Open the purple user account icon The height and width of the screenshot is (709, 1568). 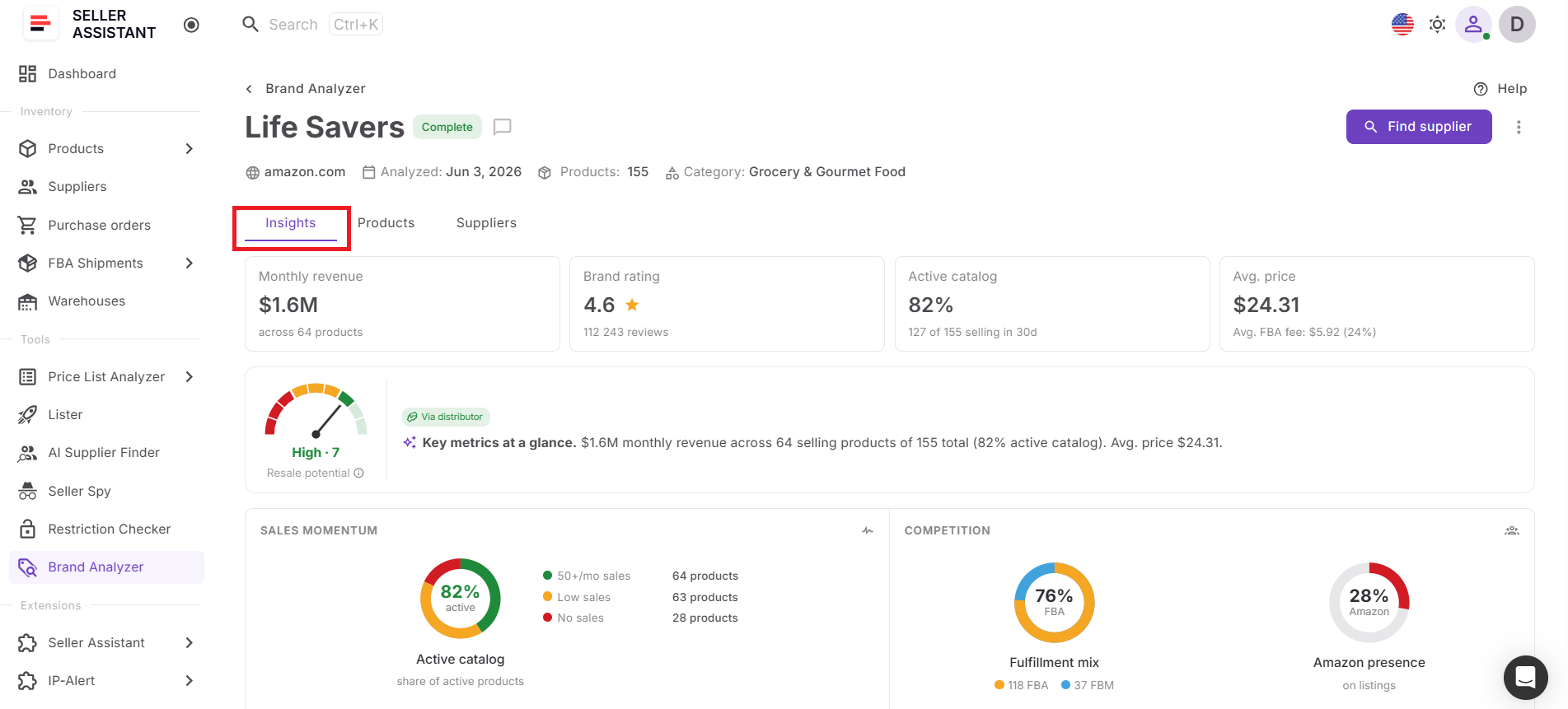coord(1473,25)
